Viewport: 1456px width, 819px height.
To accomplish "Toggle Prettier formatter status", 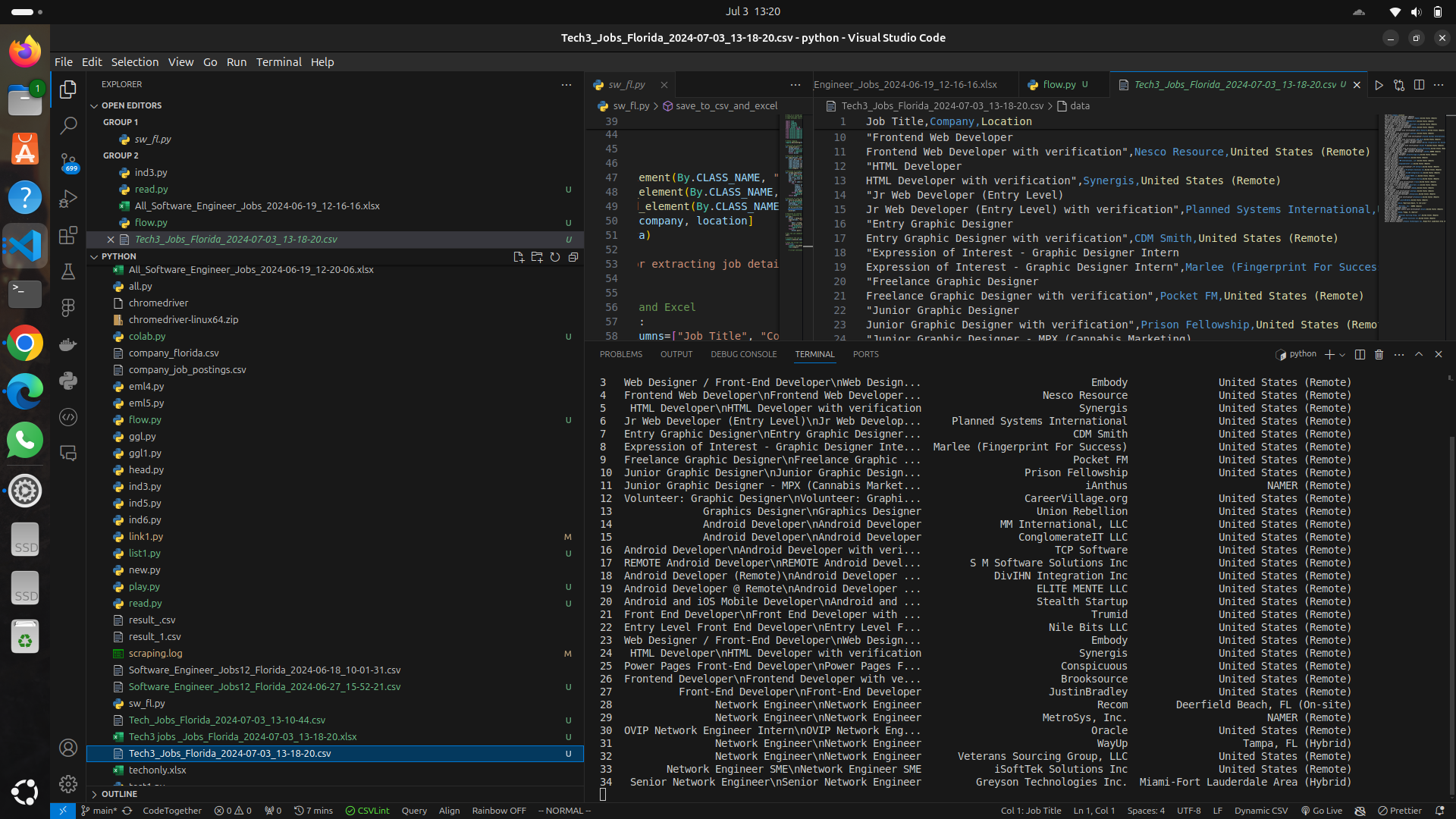I will [x=1400, y=811].
